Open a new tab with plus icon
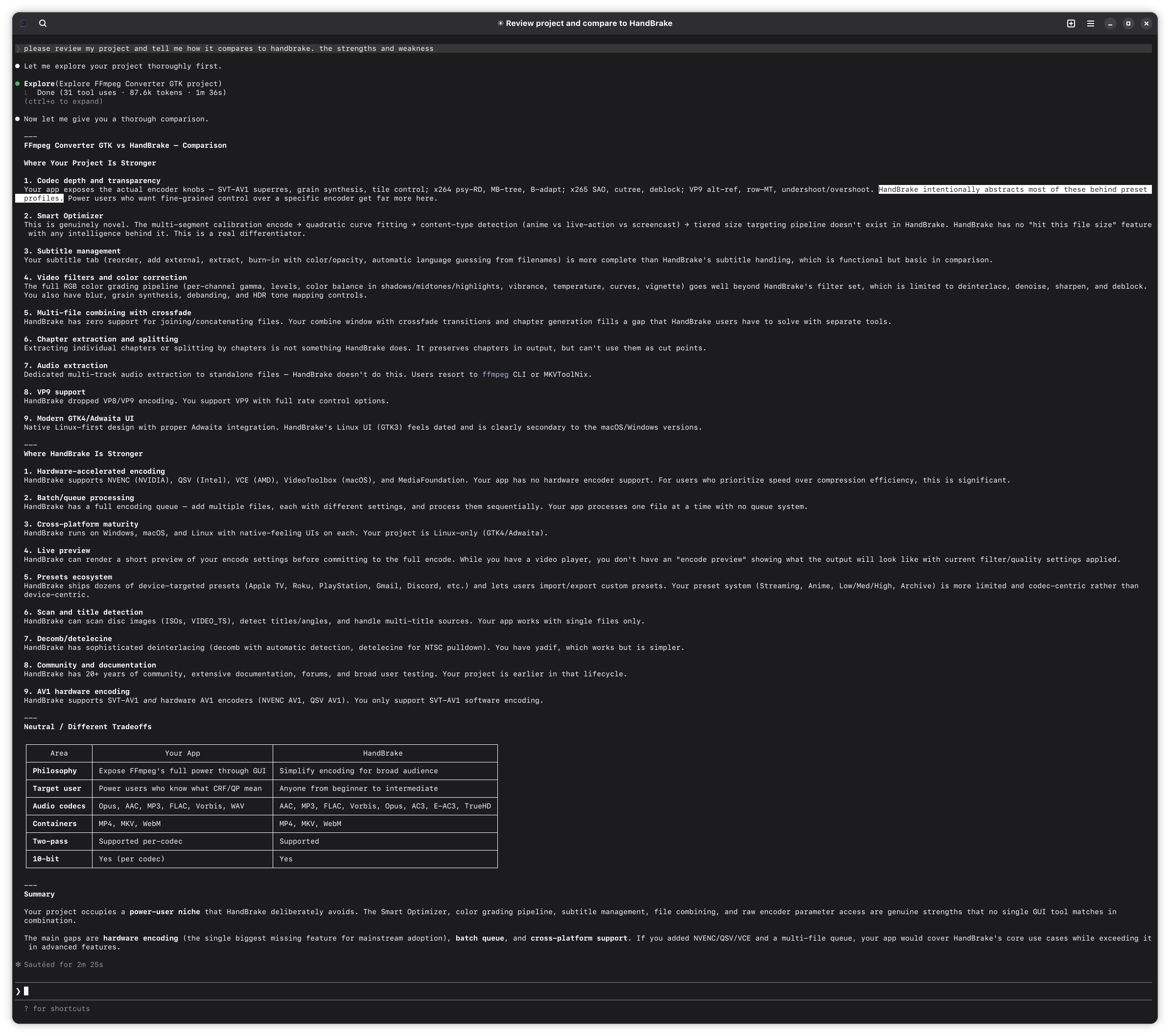This screenshot has height=1036, width=1170. tap(1071, 23)
